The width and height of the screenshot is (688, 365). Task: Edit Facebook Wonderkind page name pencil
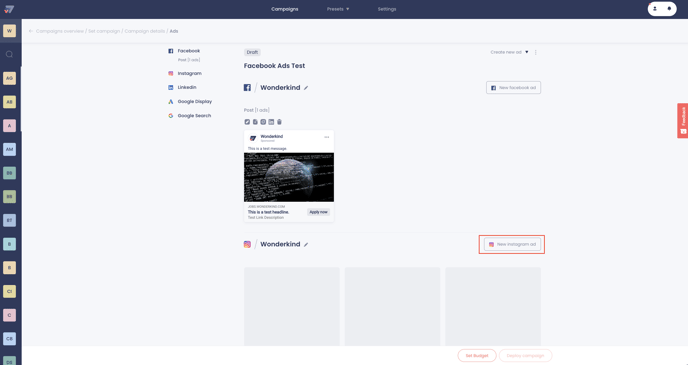(306, 88)
